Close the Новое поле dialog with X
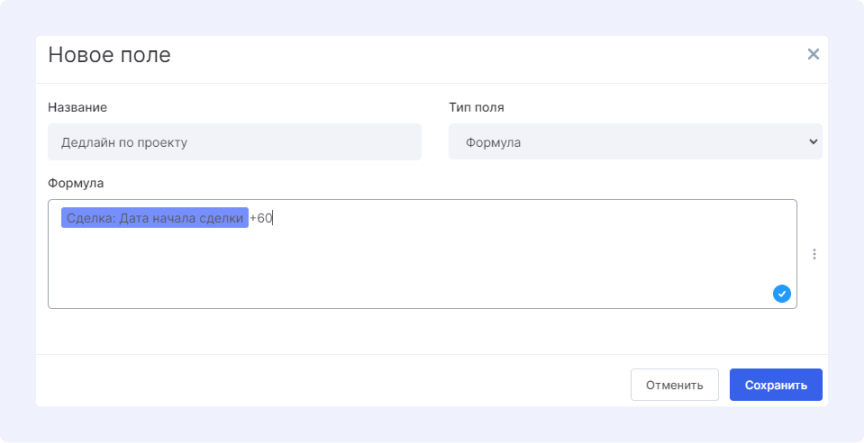Screen dimensions: 864x443 [813, 54]
